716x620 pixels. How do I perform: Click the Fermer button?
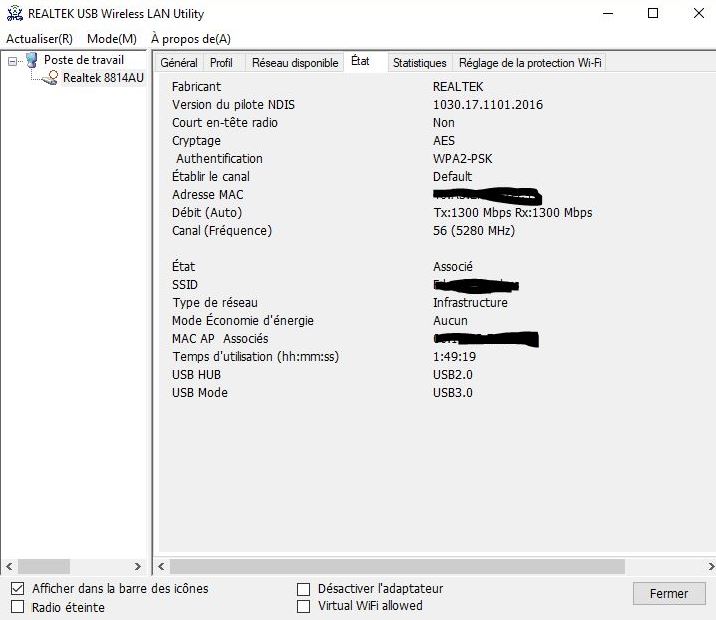pos(669,593)
